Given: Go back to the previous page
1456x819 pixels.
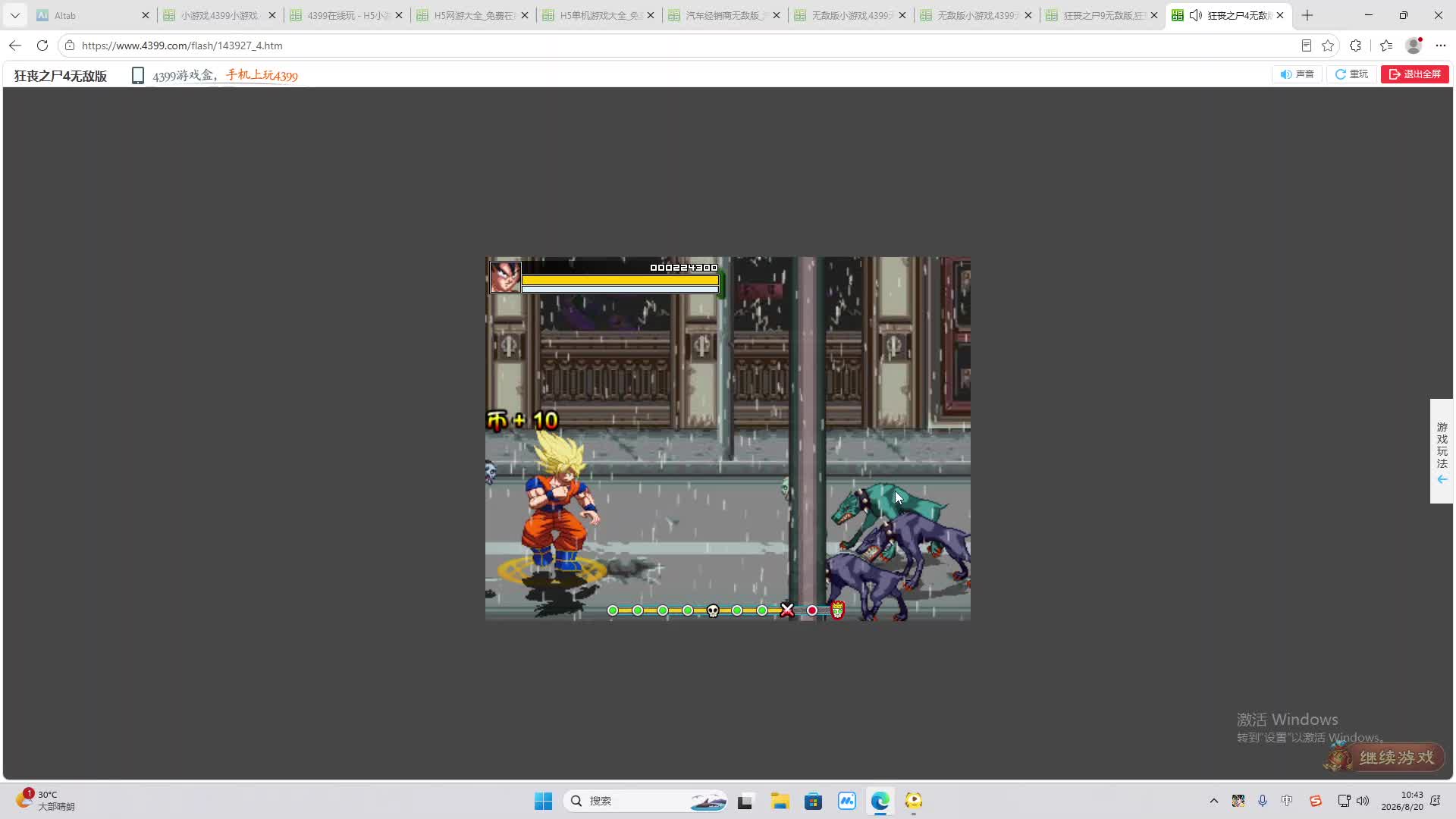Looking at the screenshot, I should 15,45.
